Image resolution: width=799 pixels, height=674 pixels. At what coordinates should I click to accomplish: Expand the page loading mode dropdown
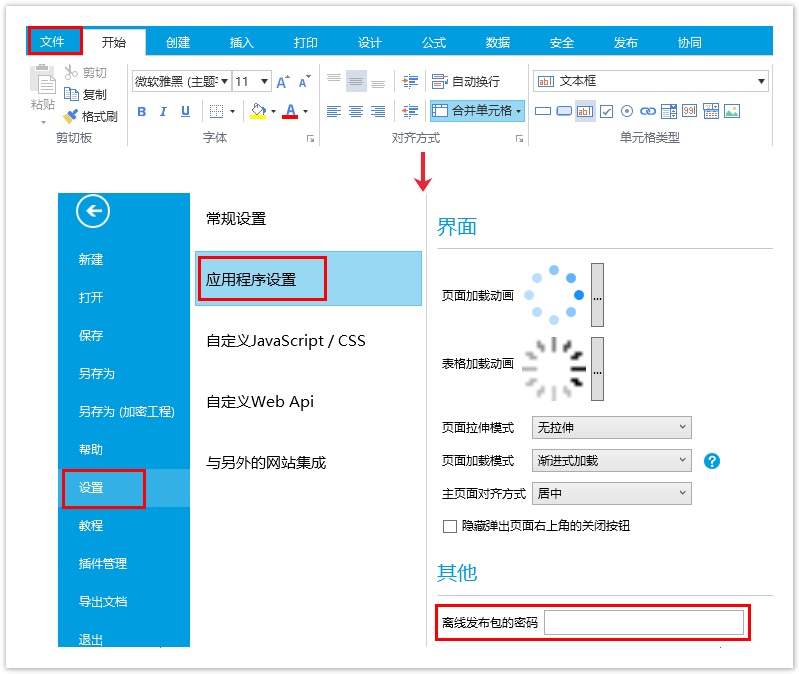click(x=611, y=461)
